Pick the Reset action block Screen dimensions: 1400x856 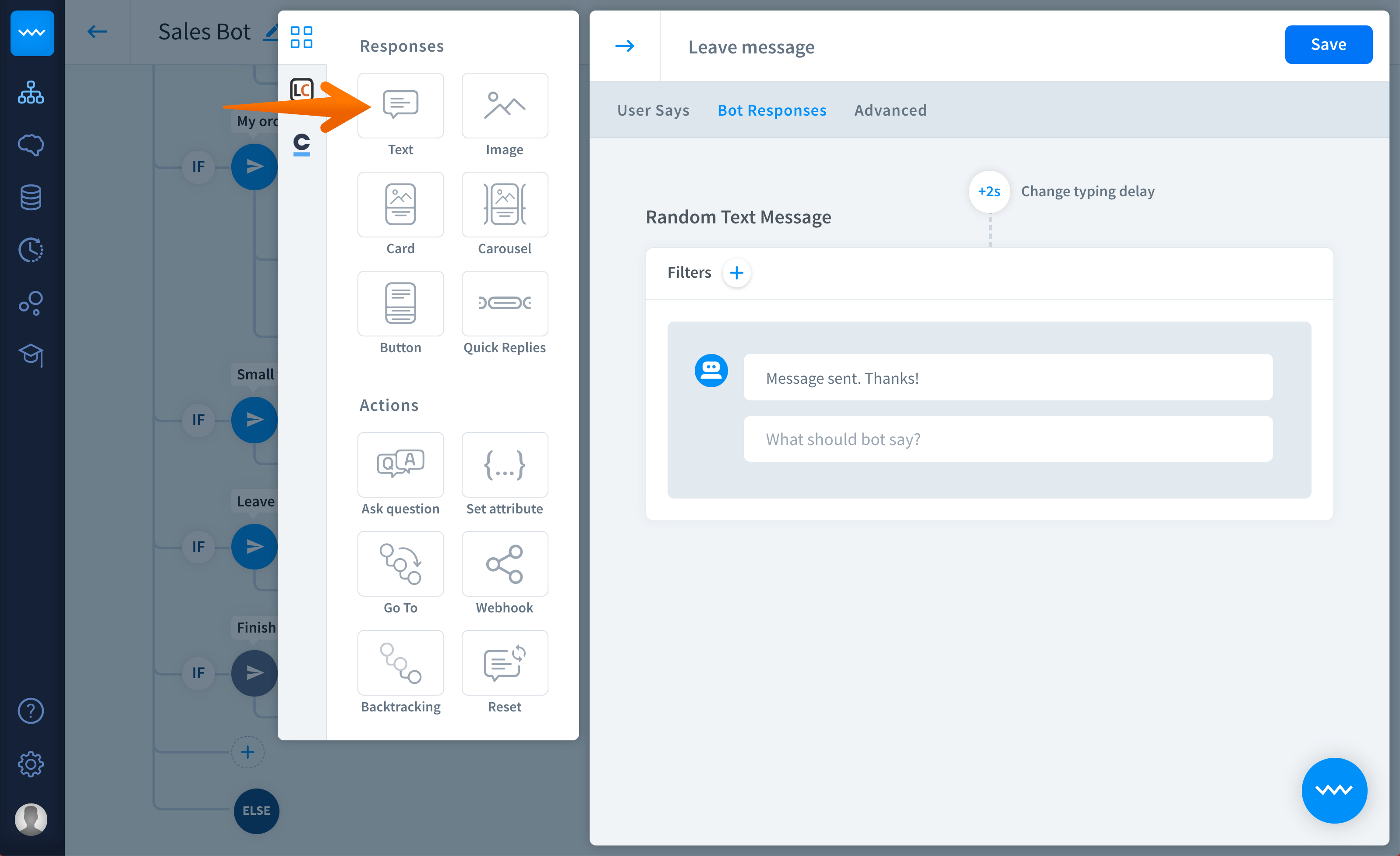tap(504, 662)
